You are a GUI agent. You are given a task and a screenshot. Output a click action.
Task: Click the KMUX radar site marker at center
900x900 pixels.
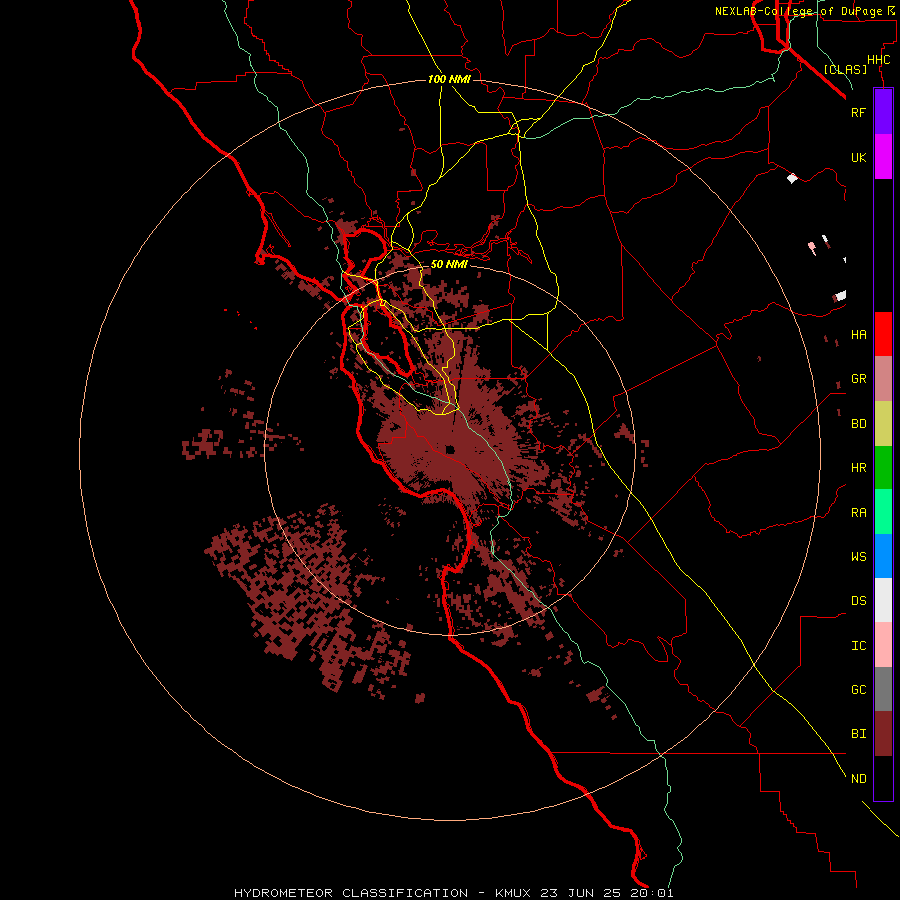click(450, 449)
